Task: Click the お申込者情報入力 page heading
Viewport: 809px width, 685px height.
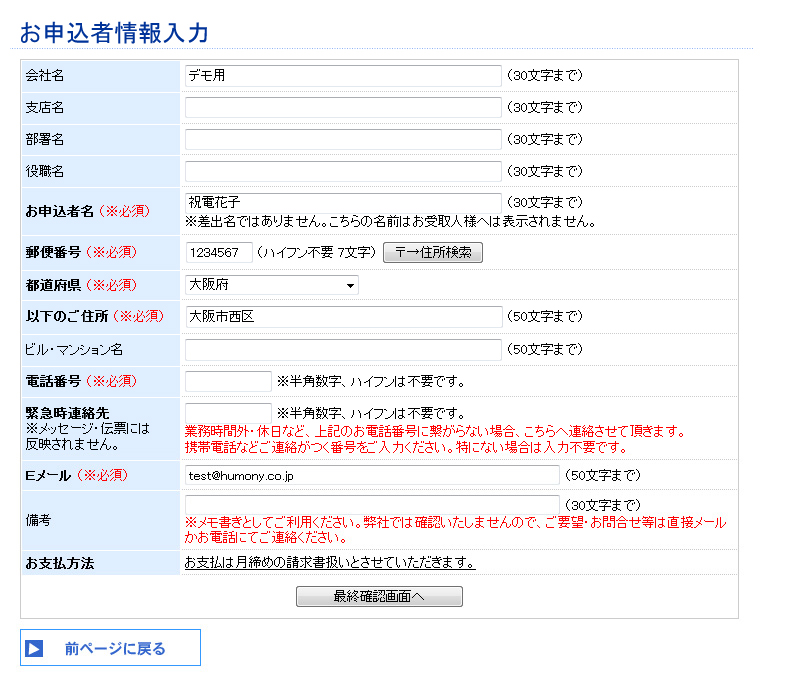Action: 114,33
